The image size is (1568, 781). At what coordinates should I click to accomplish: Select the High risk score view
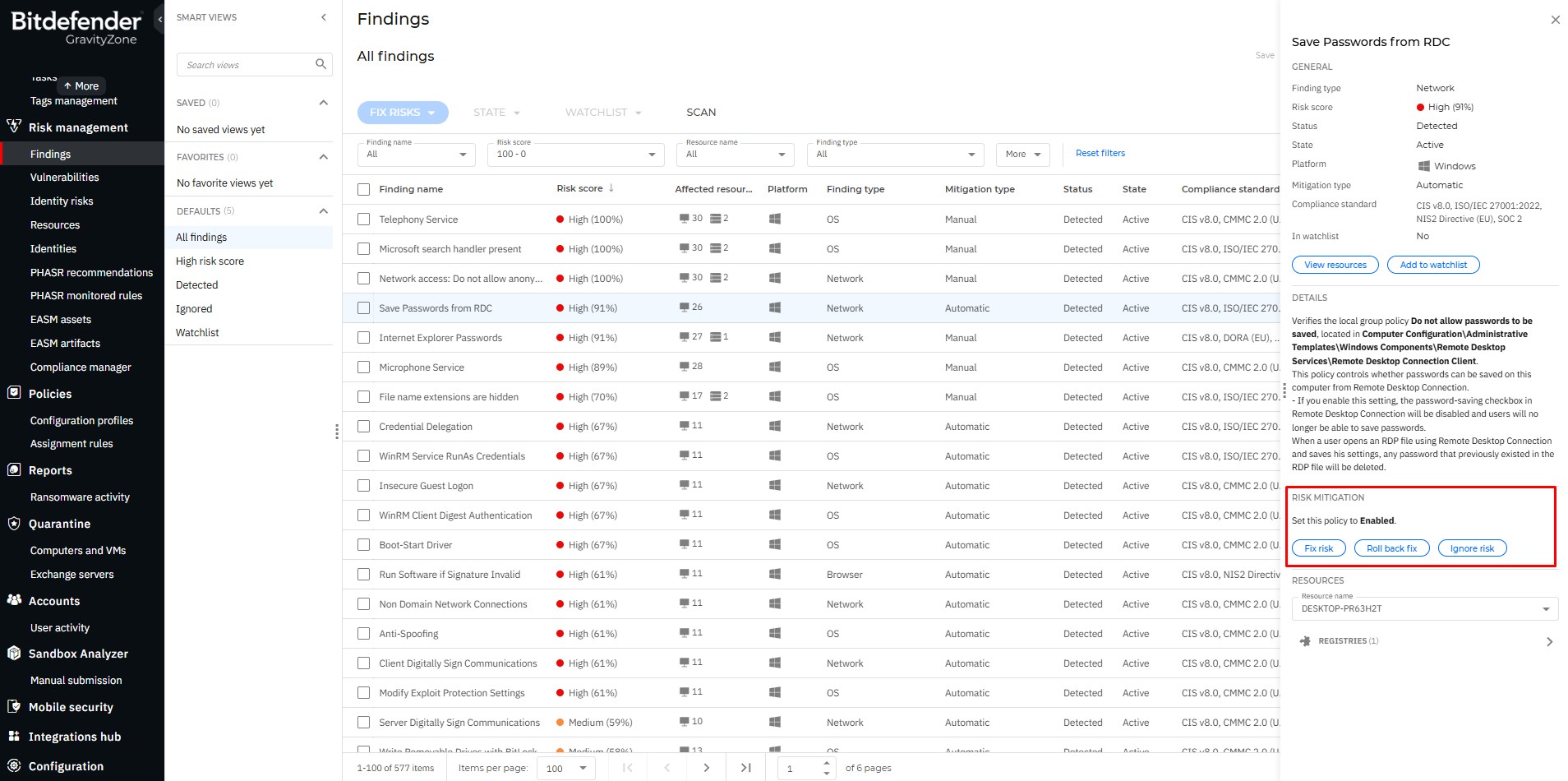(x=210, y=261)
